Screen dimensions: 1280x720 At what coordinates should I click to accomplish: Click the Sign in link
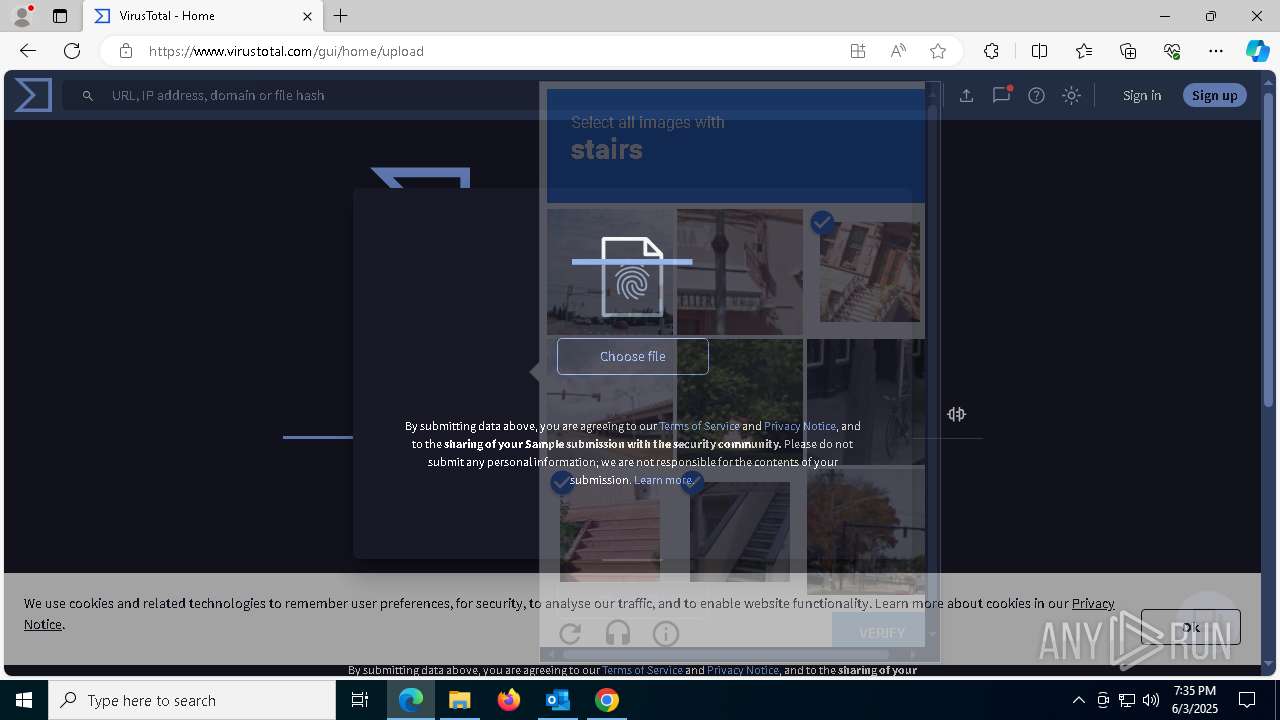tap(1142, 95)
